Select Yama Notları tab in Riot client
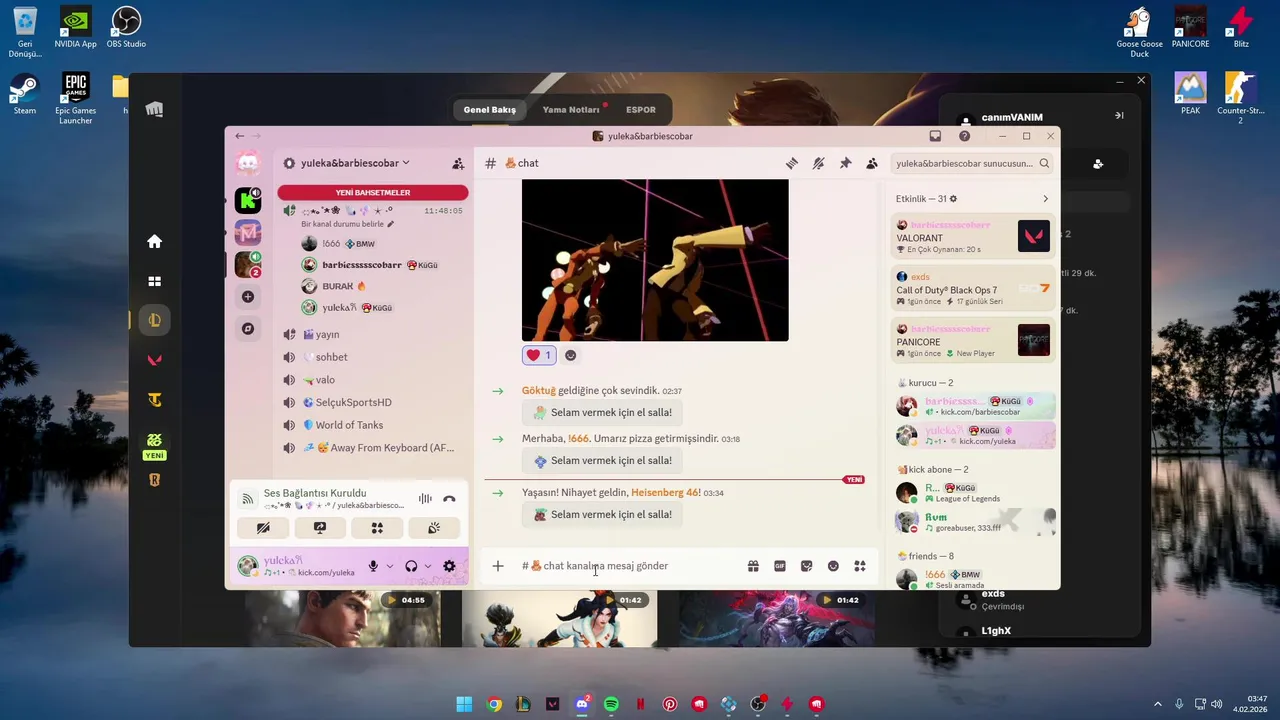Screen dimensions: 1280x720 571,110
